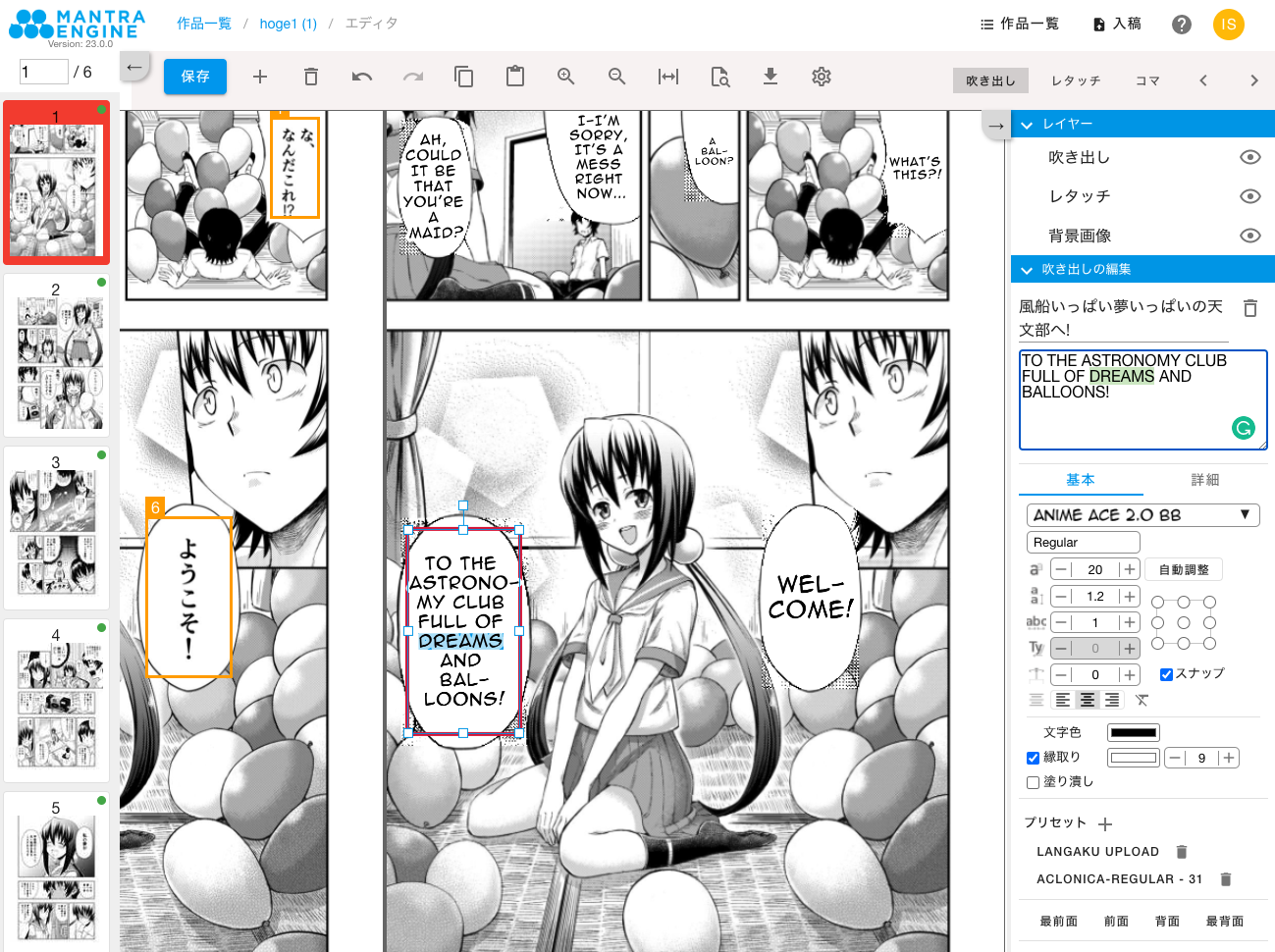
Task: Open the black 文字色 color swatch
Action: [x=1134, y=732]
